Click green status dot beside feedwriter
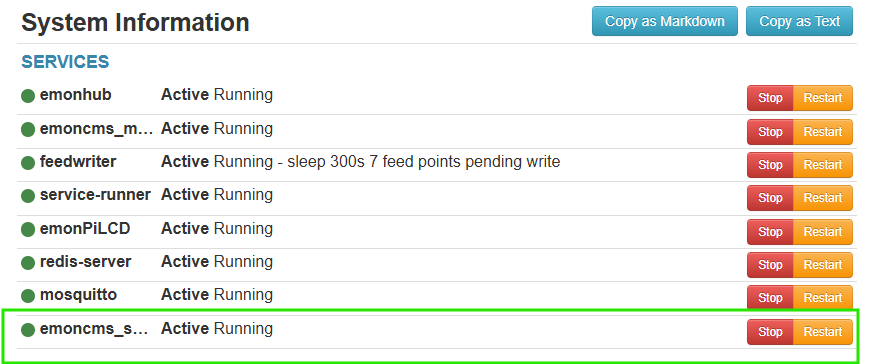The width and height of the screenshot is (874, 364). coord(28,163)
